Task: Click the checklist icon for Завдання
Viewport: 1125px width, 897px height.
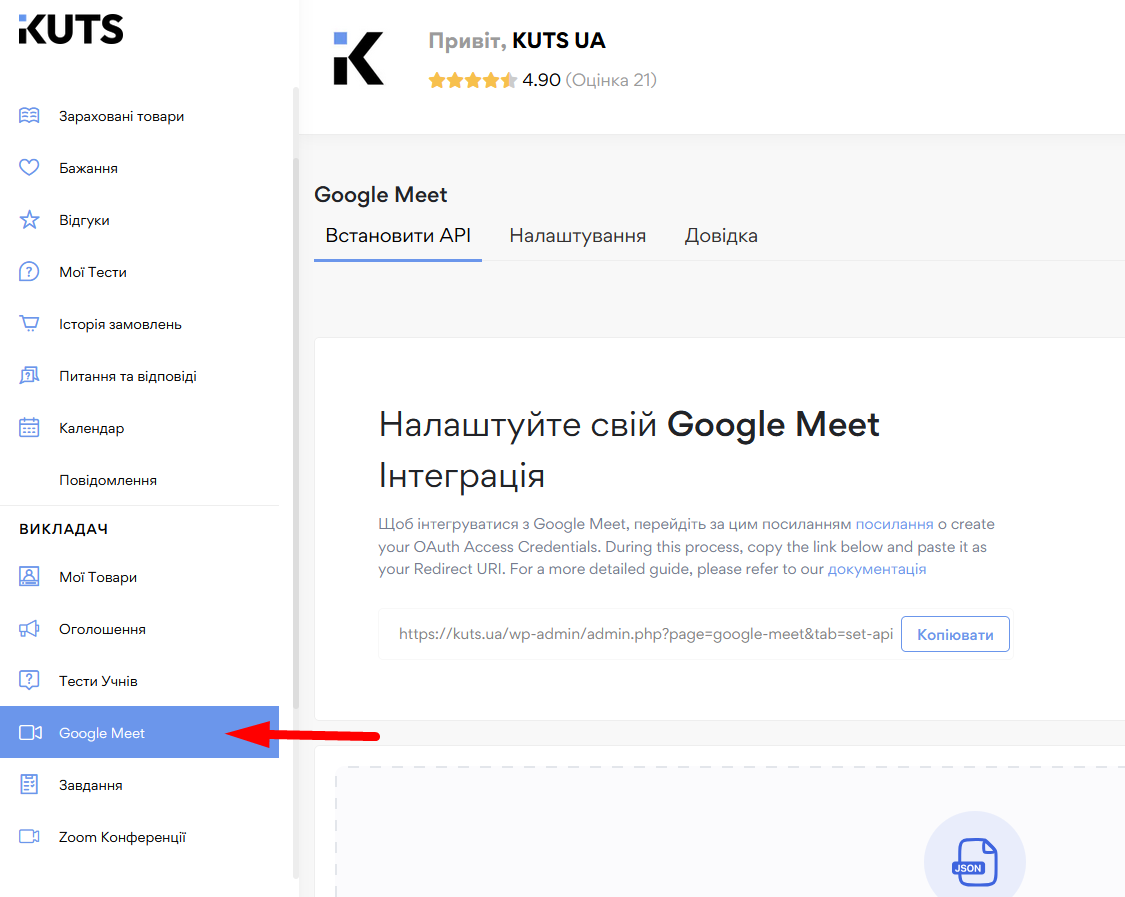Action: pyautogui.click(x=29, y=785)
